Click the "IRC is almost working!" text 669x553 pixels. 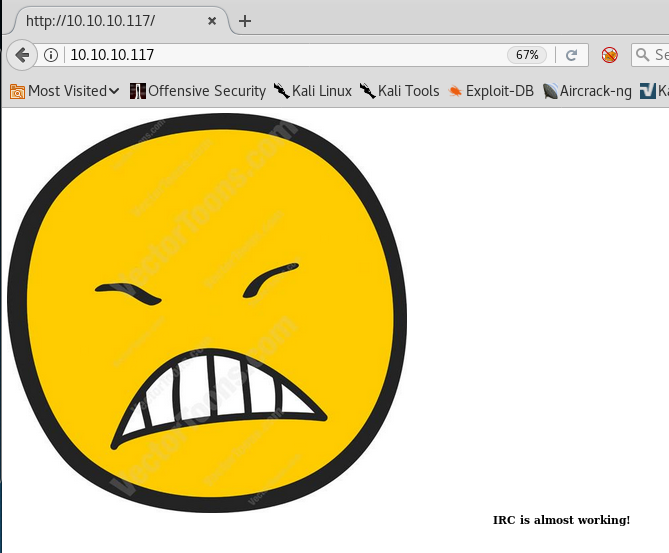(561, 520)
